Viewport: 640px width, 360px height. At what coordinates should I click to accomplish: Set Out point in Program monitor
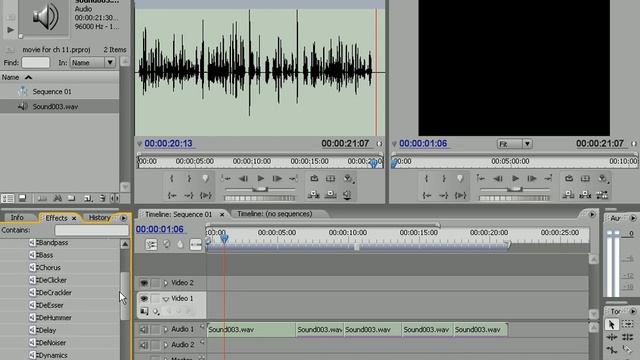click(x=444, y=179)
